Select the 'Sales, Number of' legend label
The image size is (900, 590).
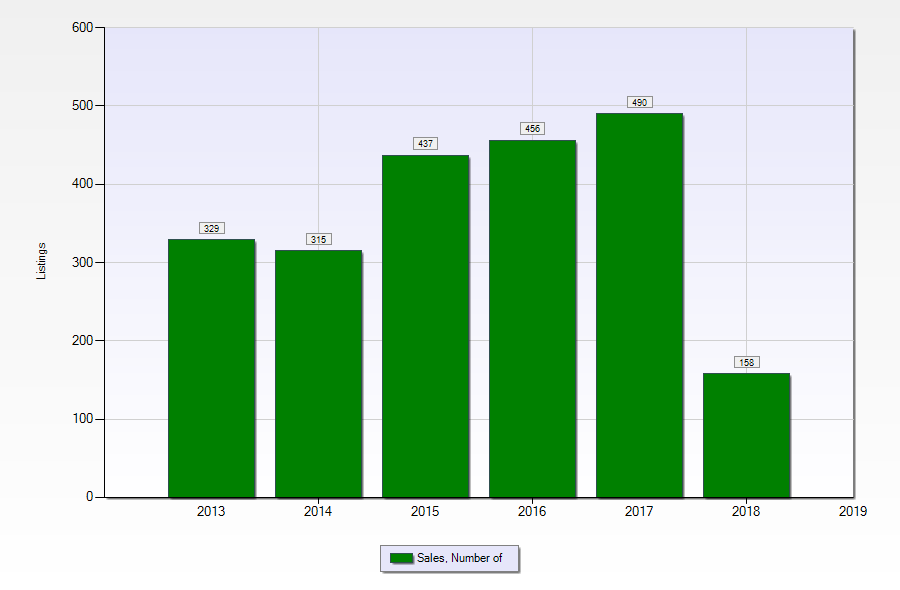[459, 558]
